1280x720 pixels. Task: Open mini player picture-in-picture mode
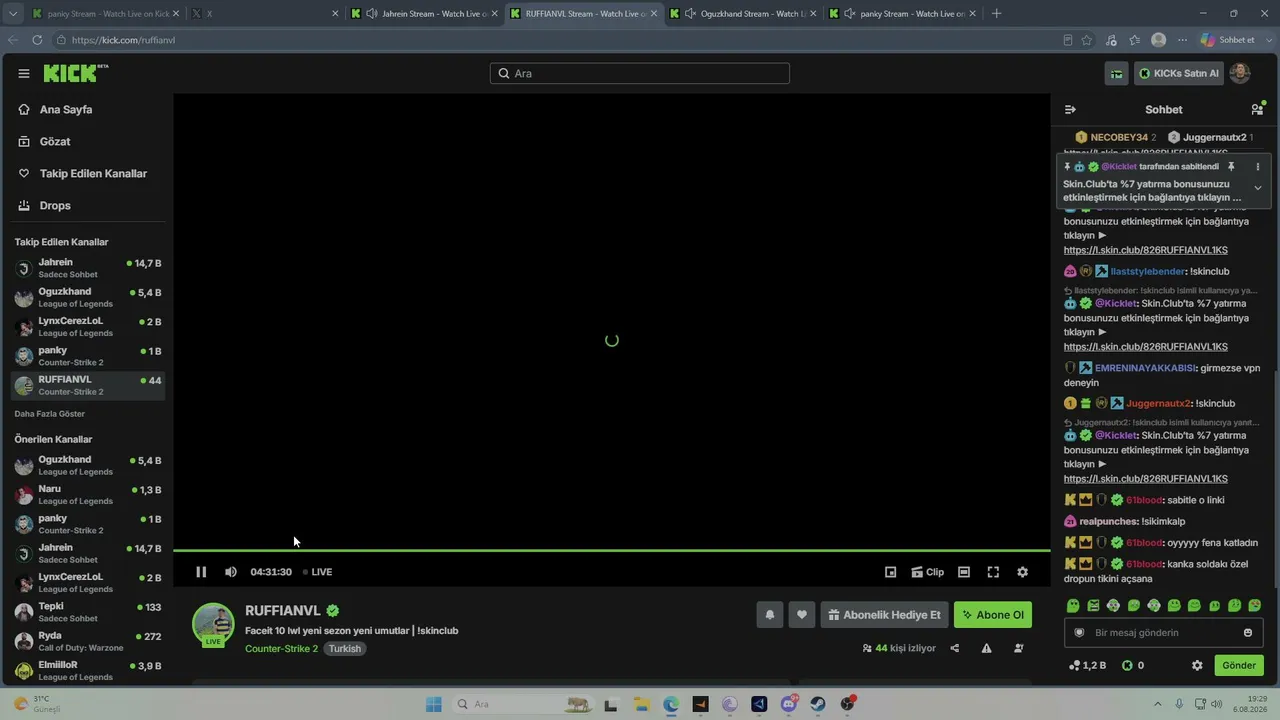[x=890, y=572]
